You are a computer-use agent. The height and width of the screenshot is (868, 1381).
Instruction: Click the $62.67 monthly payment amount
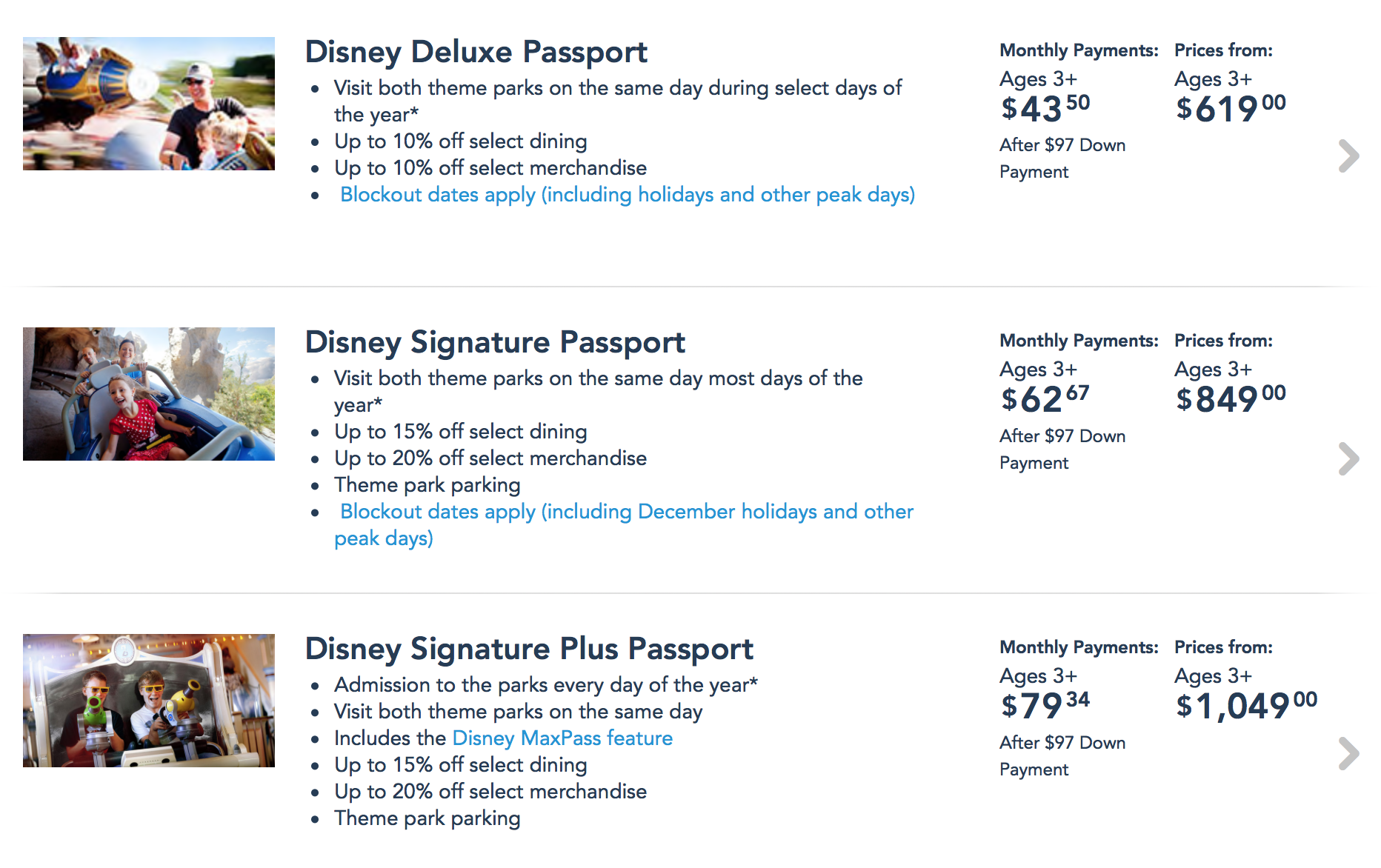pyautogui.click(x=1045, y=399)
